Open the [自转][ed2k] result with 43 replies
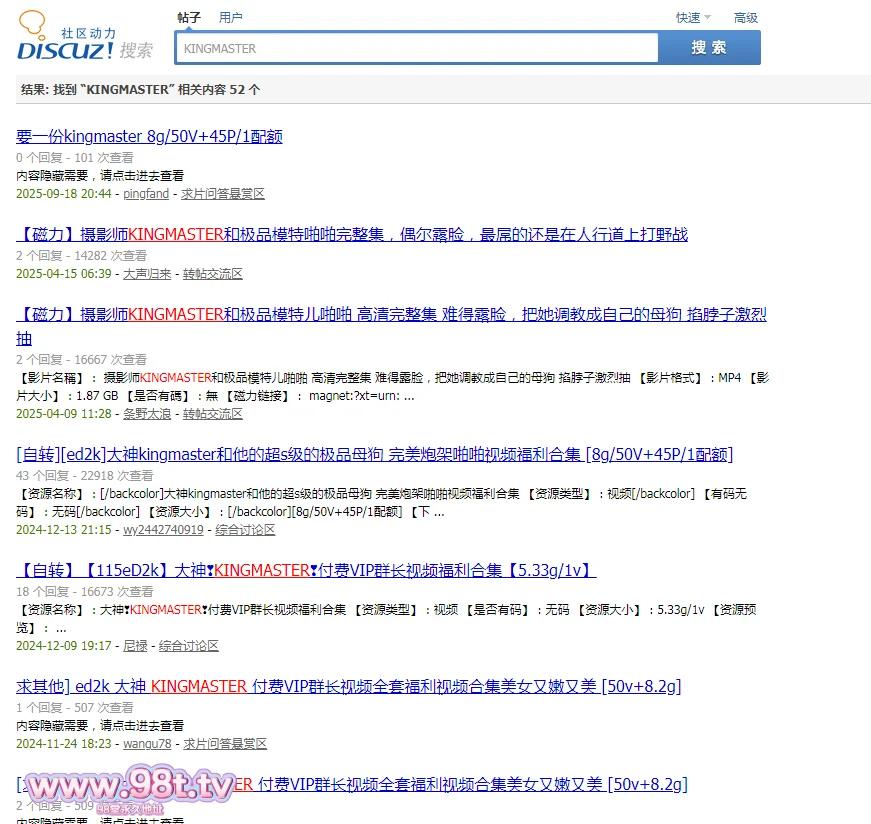The image size is (871, 824). pyautogui.click(x=375, y=454)
